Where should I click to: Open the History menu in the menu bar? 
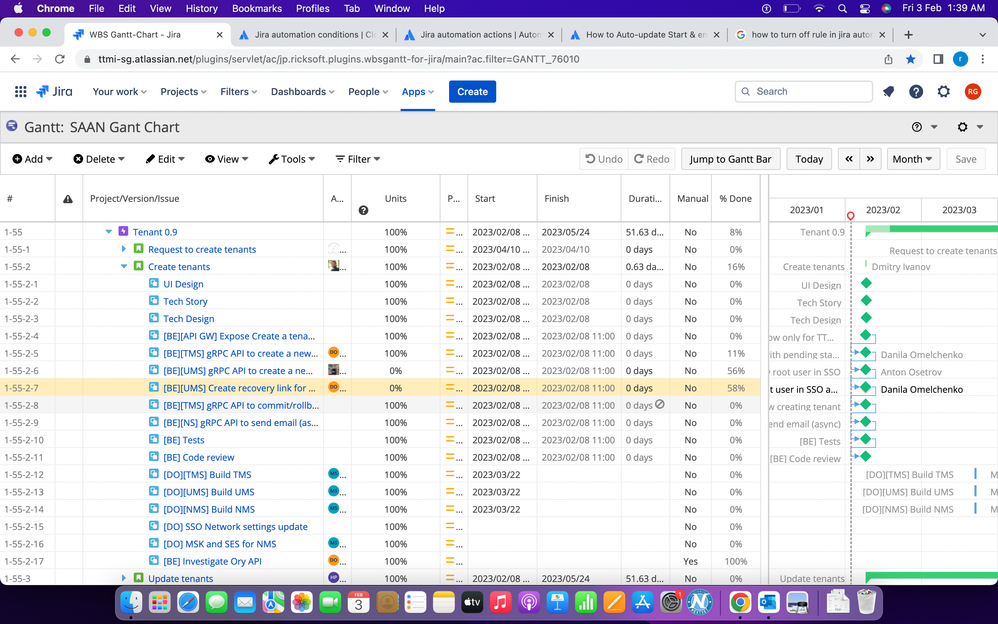[201, 8]
